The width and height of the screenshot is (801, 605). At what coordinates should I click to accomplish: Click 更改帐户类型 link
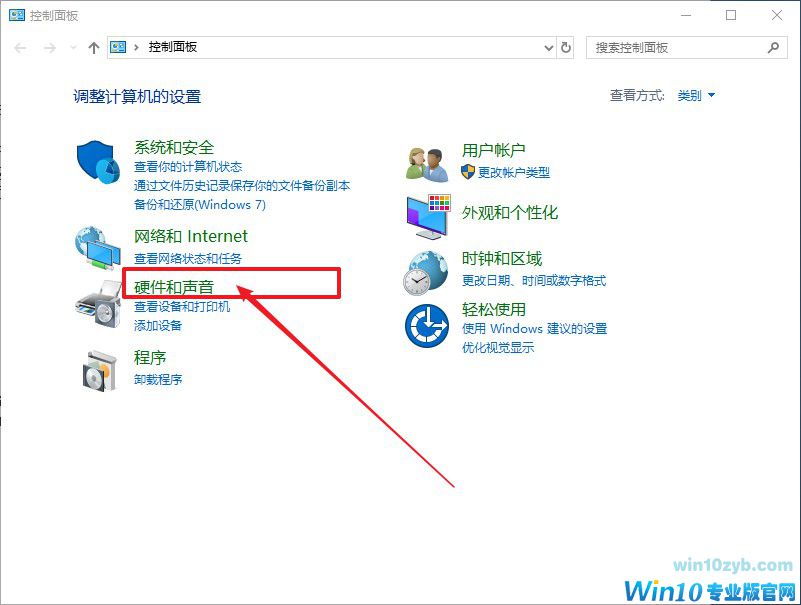point(514,172)
